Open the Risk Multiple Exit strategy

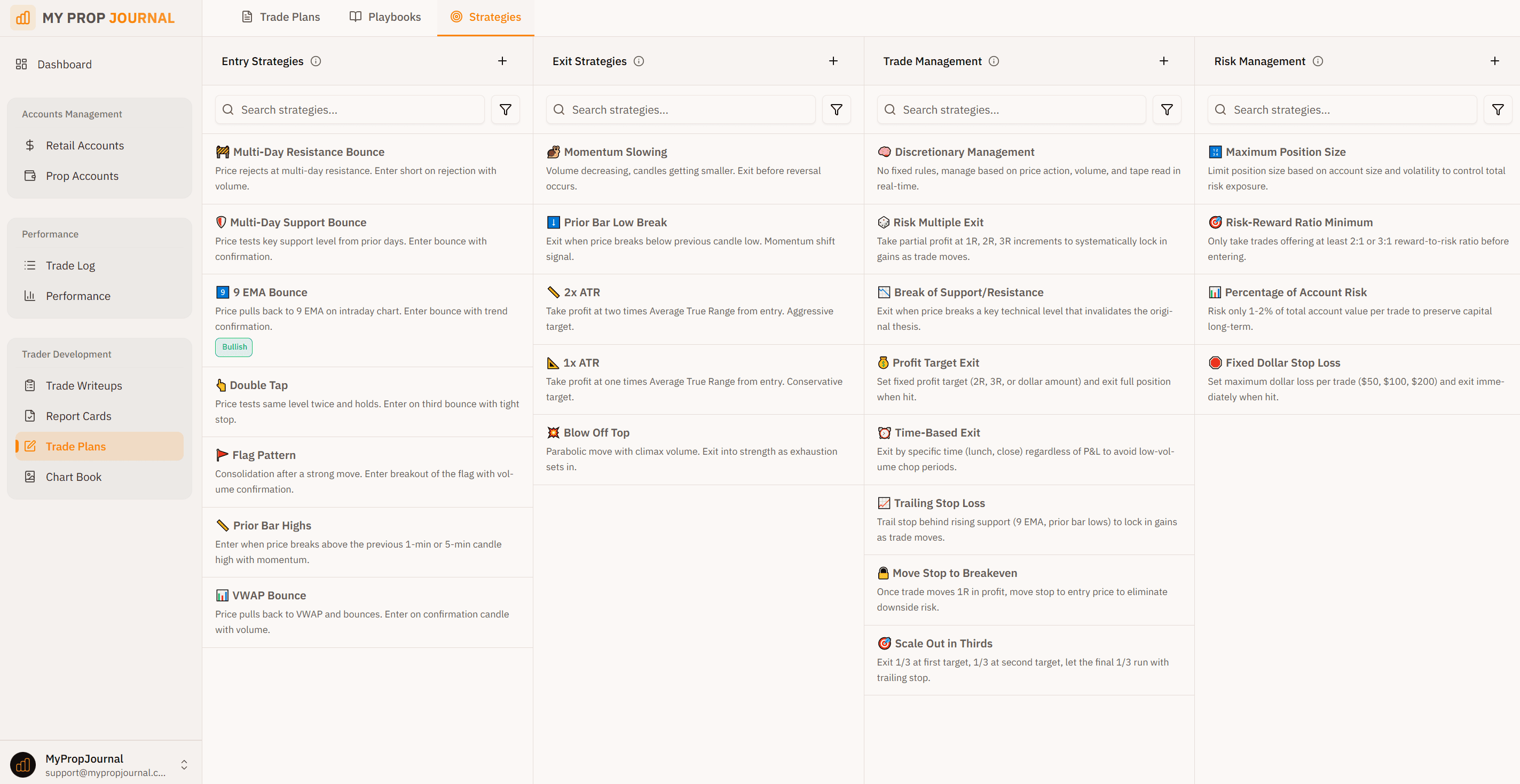coord(1029,239)
